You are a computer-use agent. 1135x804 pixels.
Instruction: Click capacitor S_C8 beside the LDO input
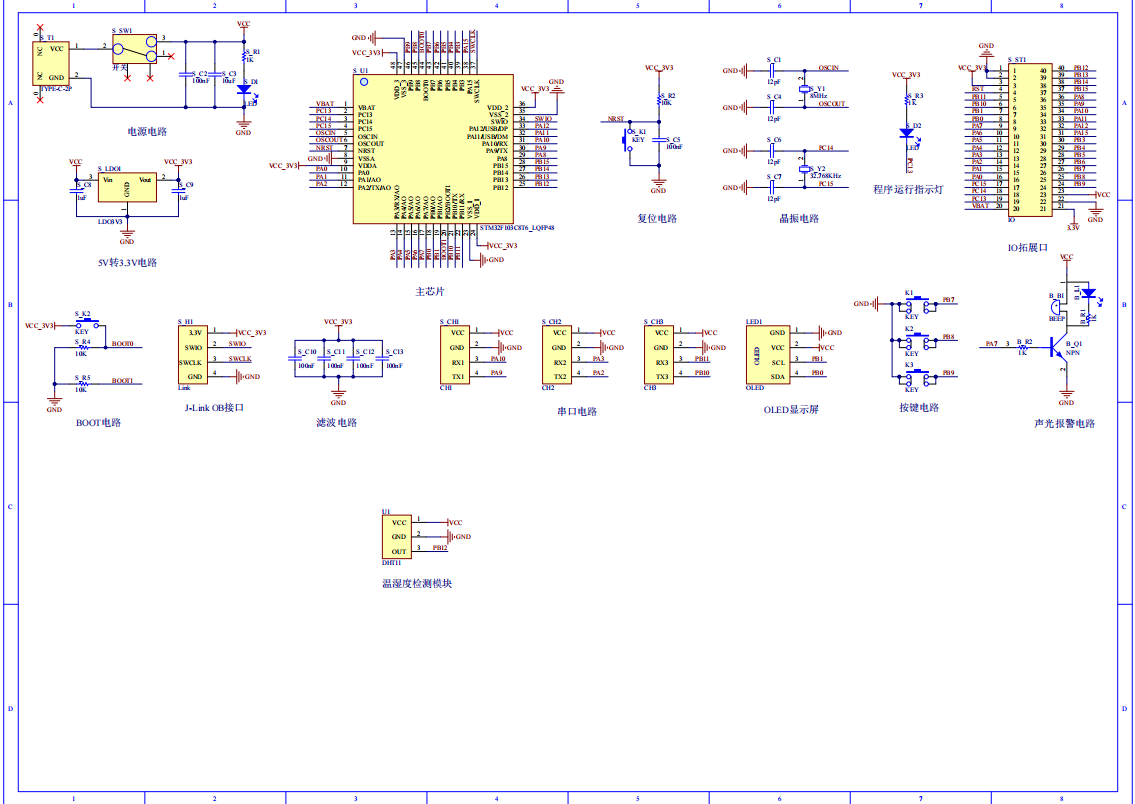coord(75,190)
